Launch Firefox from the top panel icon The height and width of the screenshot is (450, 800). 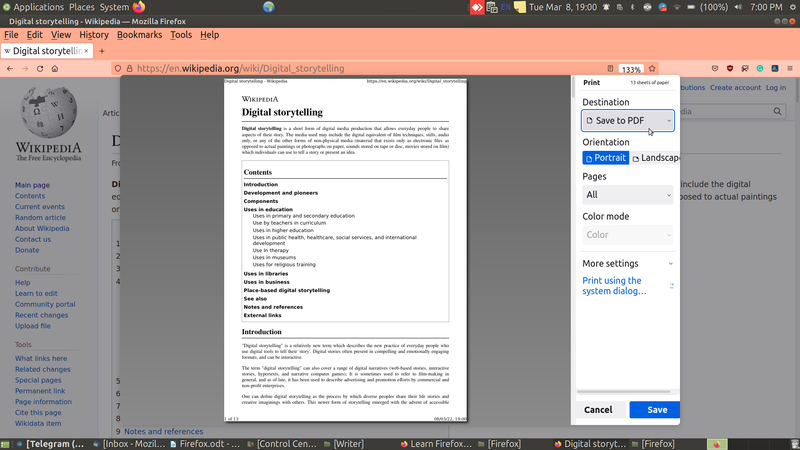pos(139,7)
